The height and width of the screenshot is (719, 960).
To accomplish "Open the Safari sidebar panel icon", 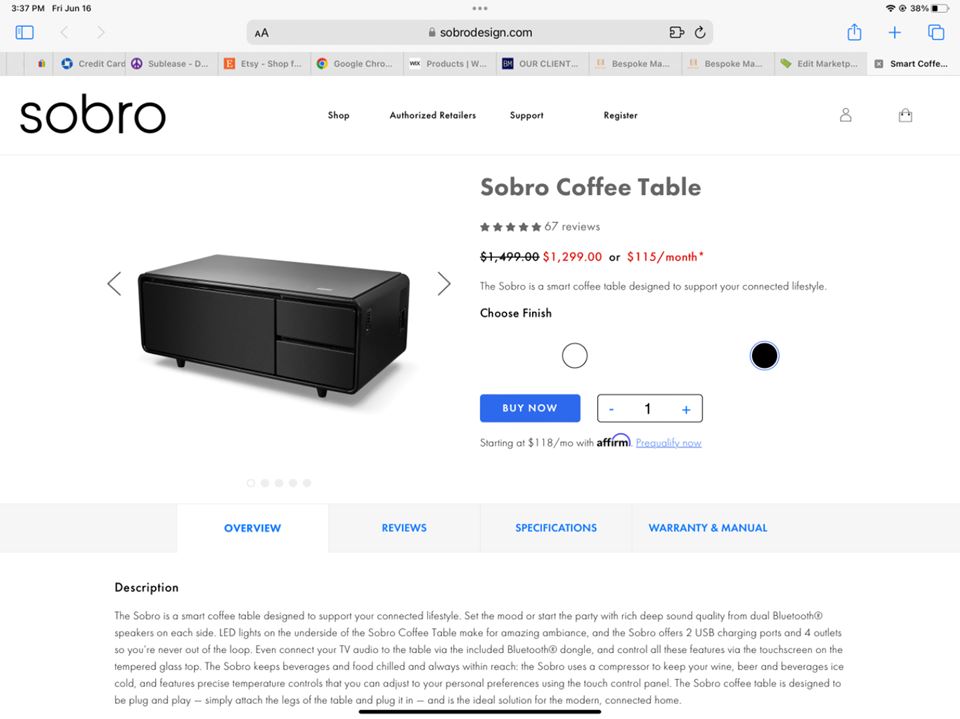I will click(24, 32).
